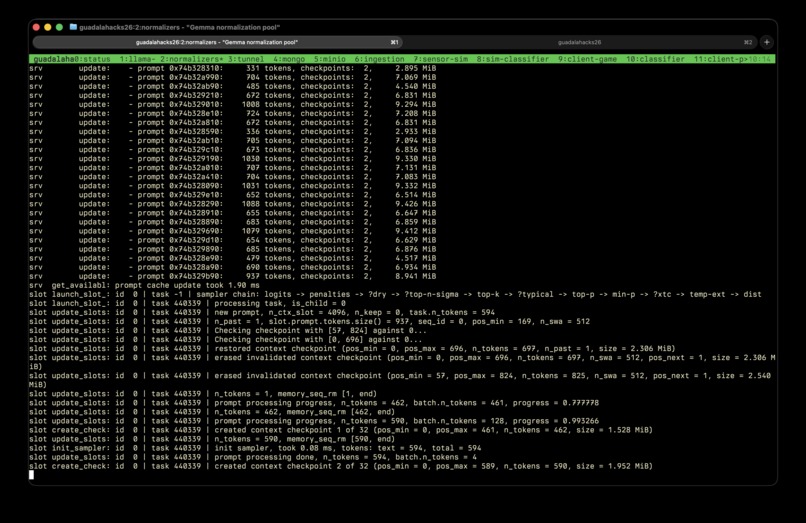
Task: Click the log row with 479 tokens
Action: click(232, 258)
